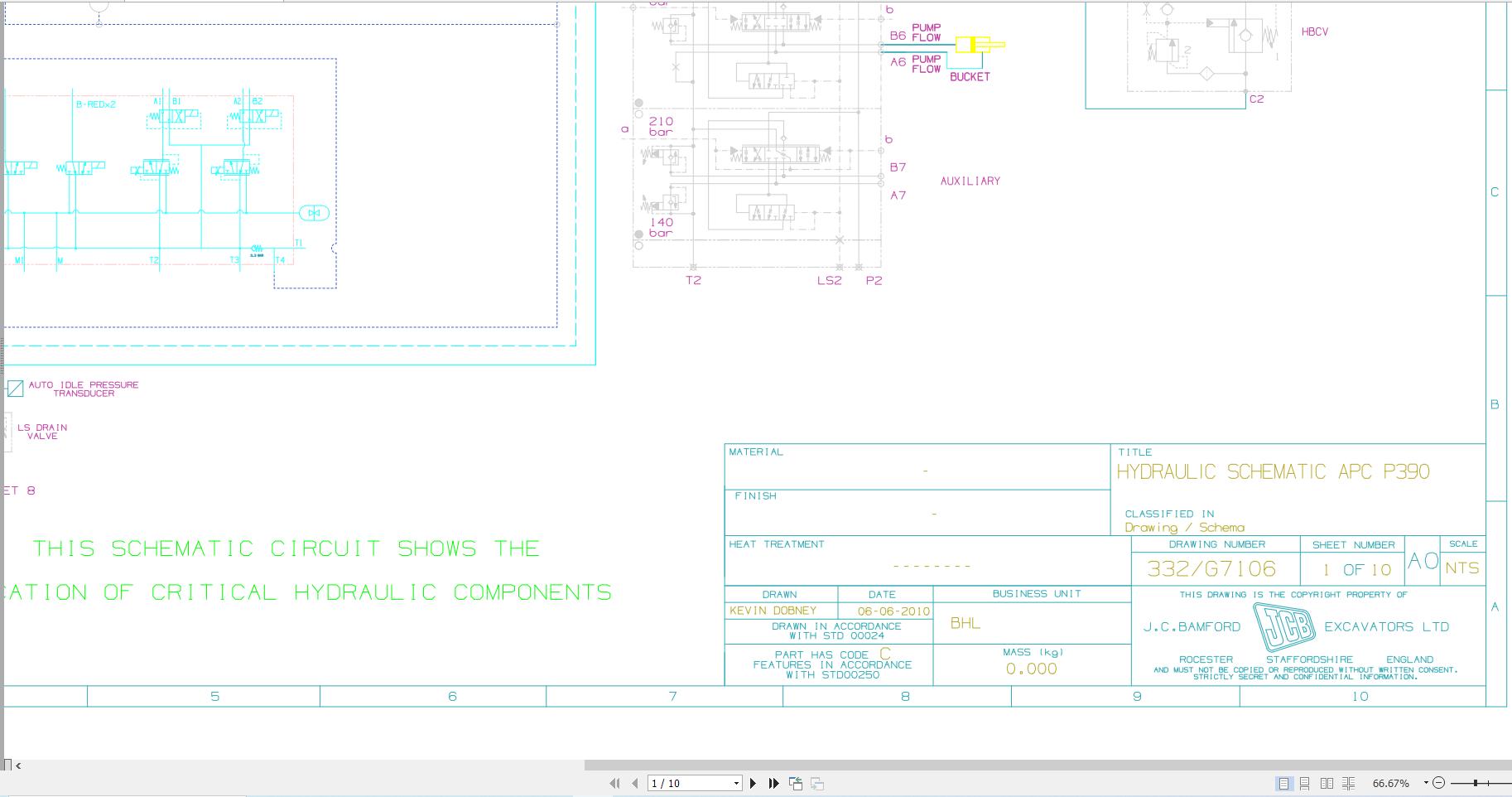The image size is (1512, 797).
Task: Open the page number dropdown
Action: (736, 784)
